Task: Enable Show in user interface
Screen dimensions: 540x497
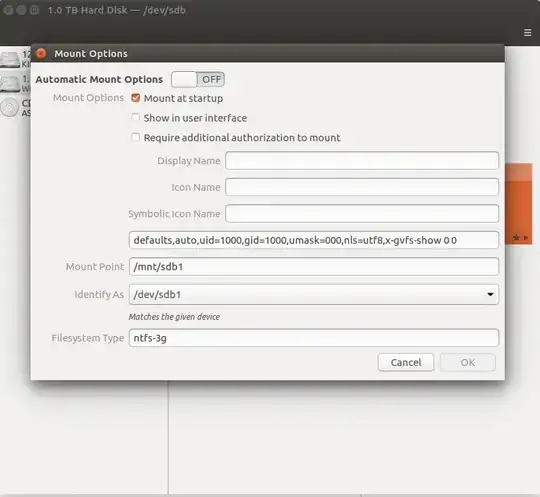Action: [136, 118]
